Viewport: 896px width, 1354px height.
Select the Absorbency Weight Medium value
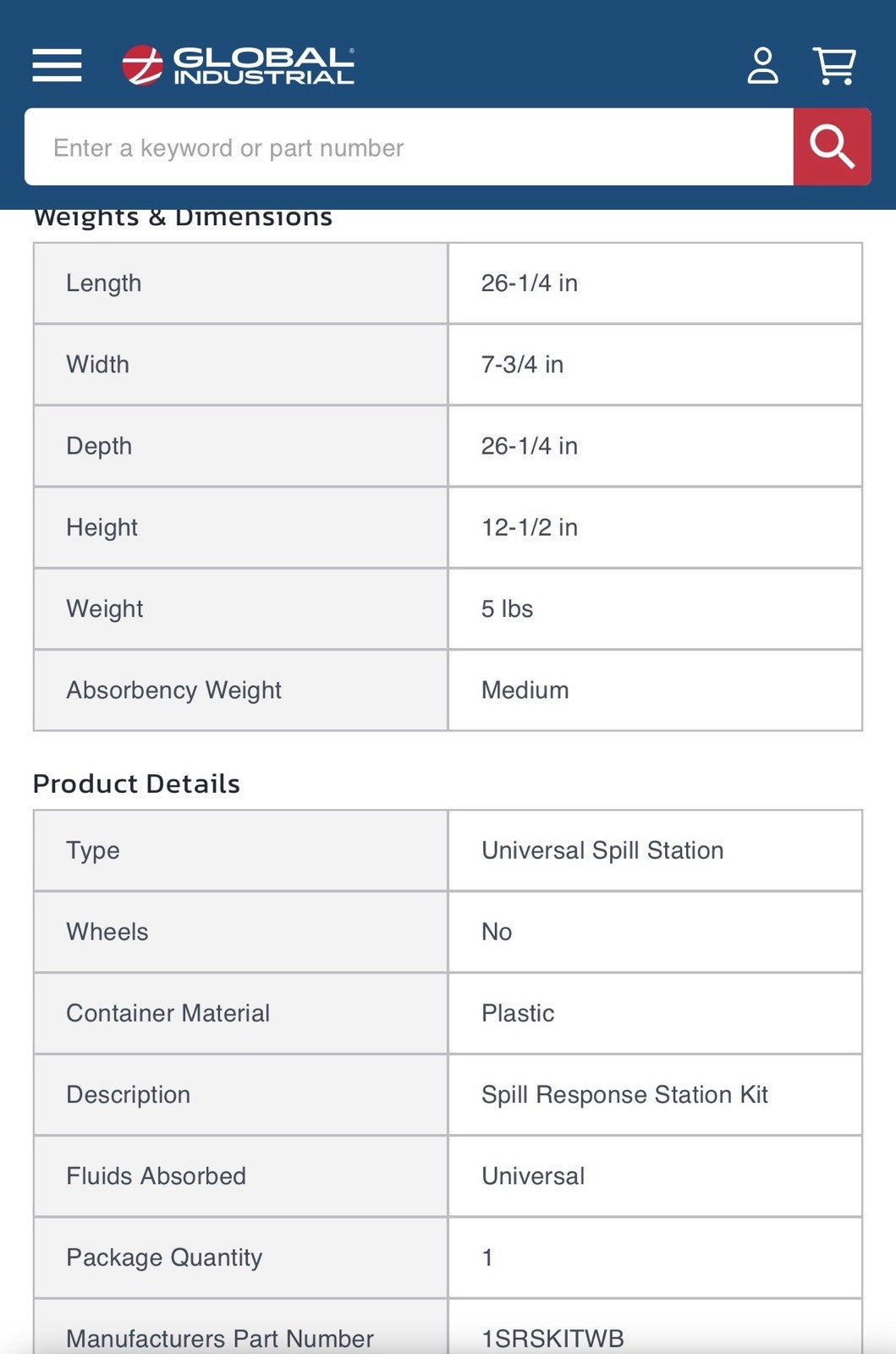coord(525,690)
